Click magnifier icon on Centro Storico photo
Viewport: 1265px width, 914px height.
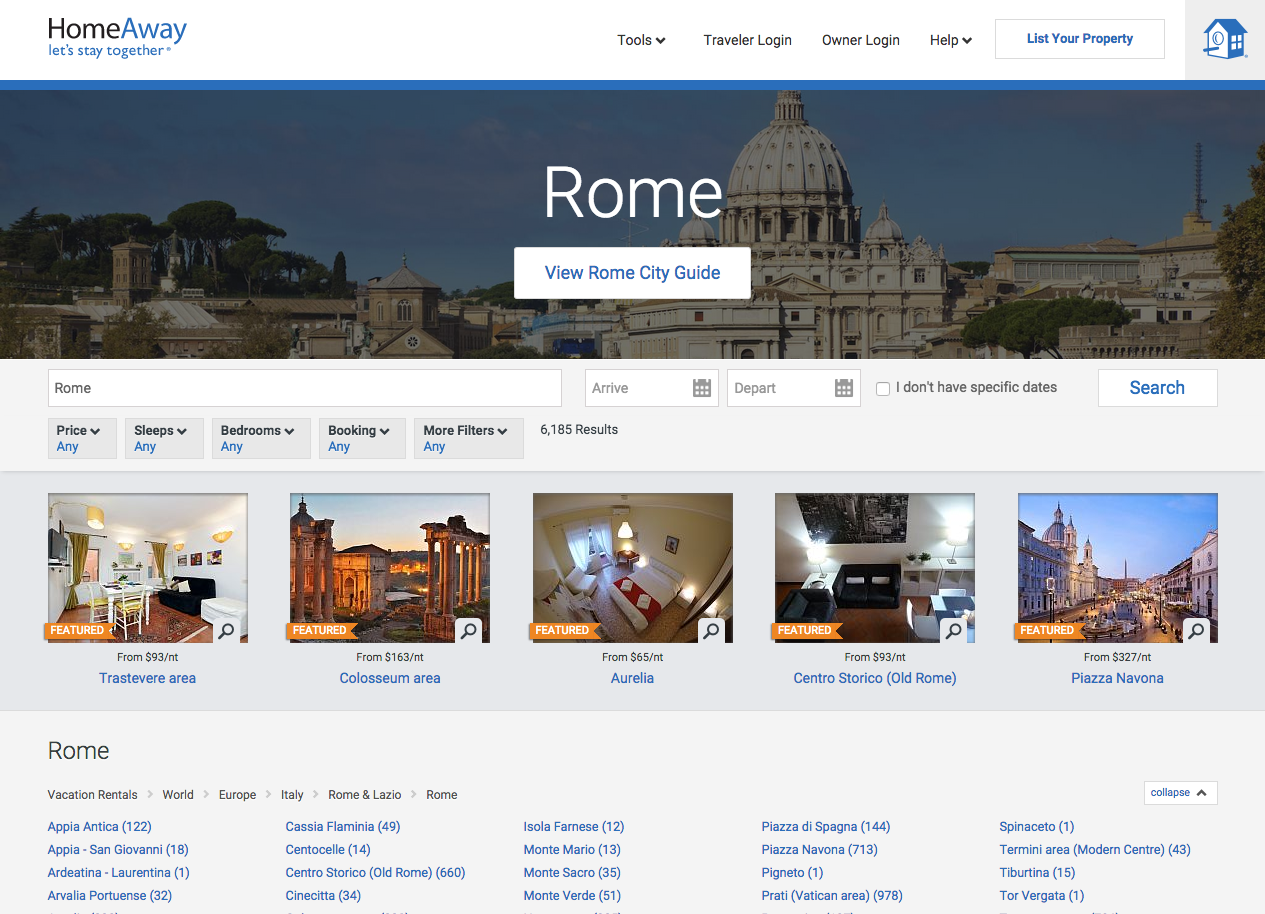(x=953, y=631)
